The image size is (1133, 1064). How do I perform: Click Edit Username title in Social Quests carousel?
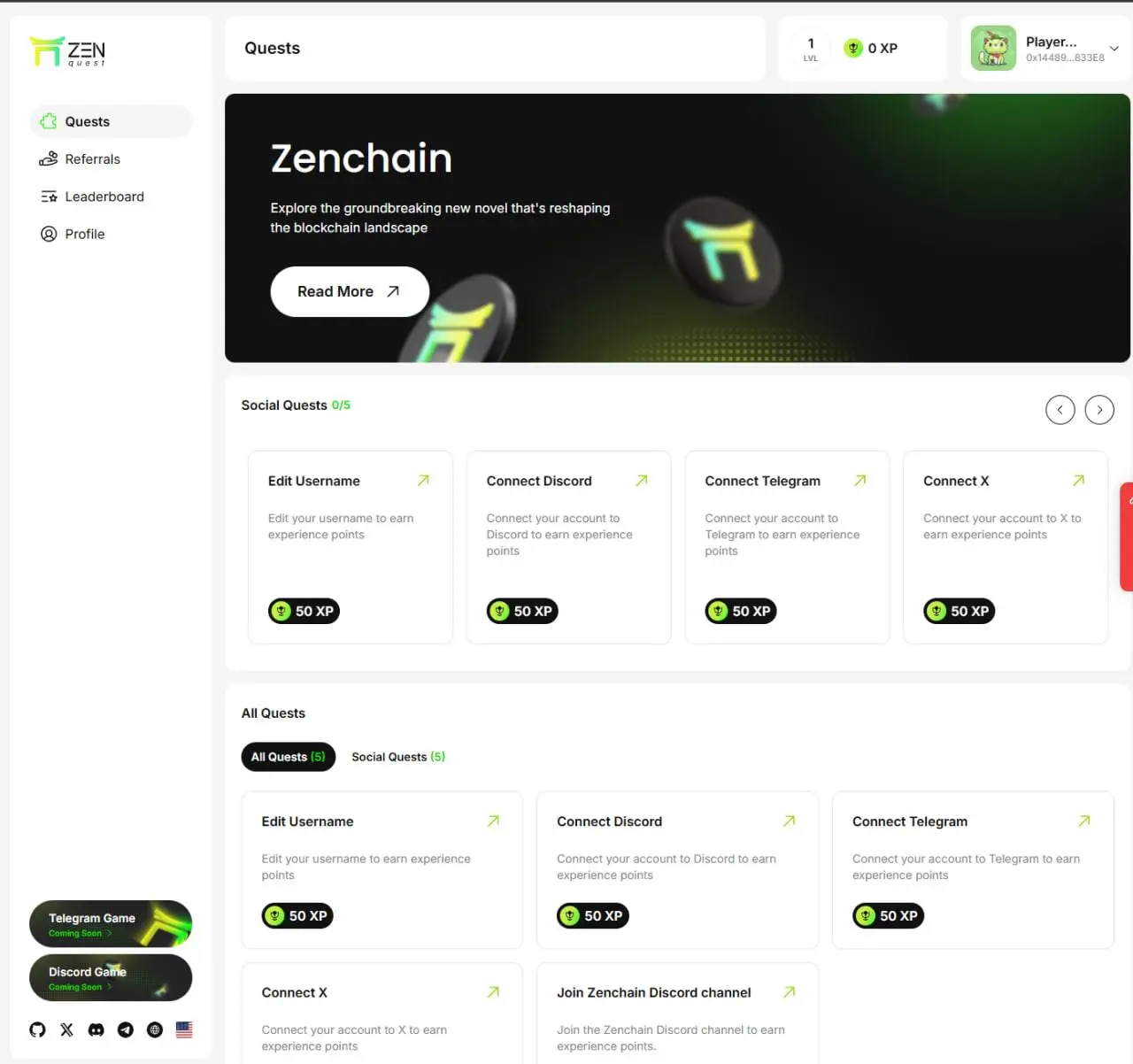click(314, 481)
